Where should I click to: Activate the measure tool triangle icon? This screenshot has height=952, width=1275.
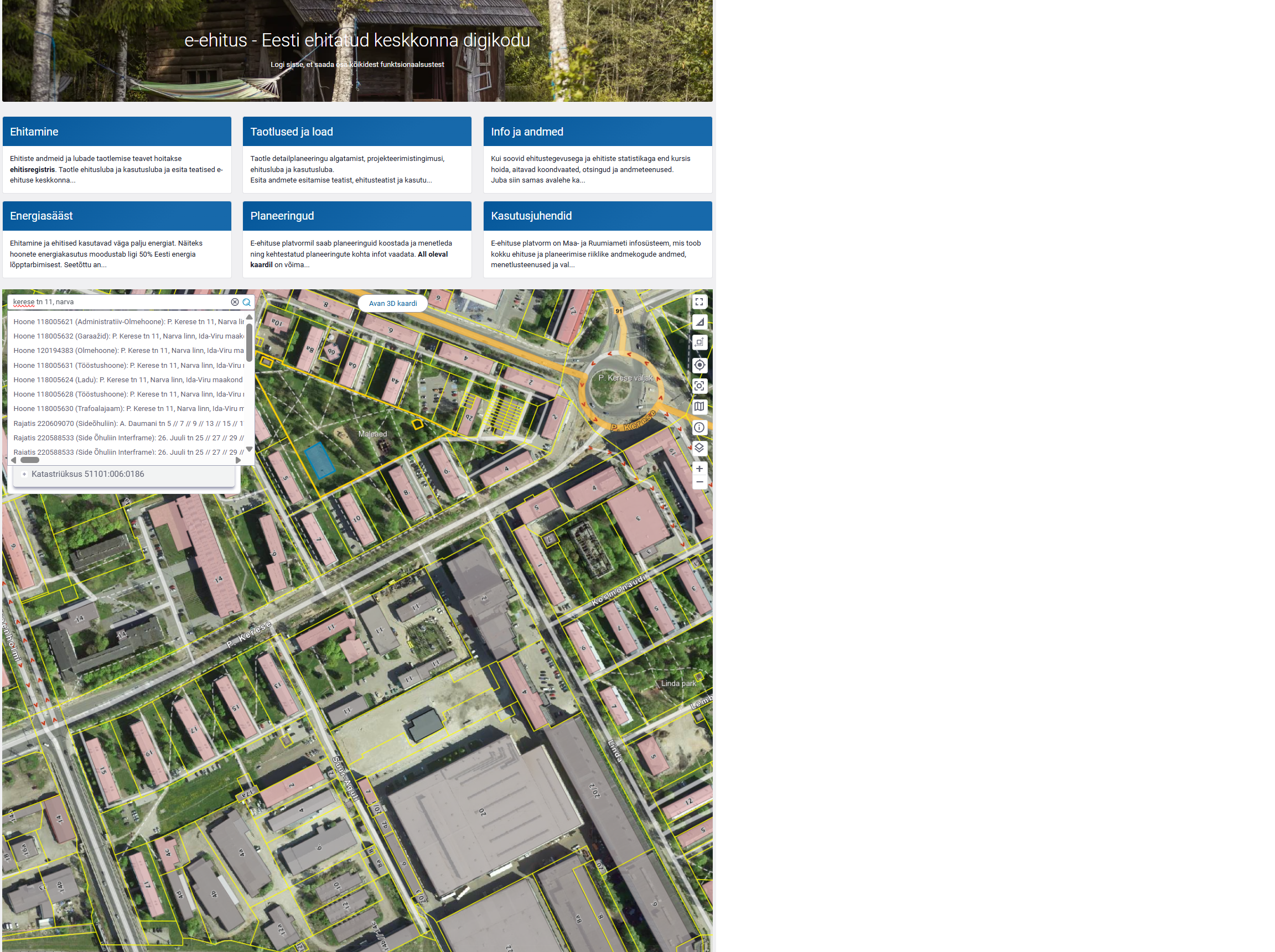(698, 322)
